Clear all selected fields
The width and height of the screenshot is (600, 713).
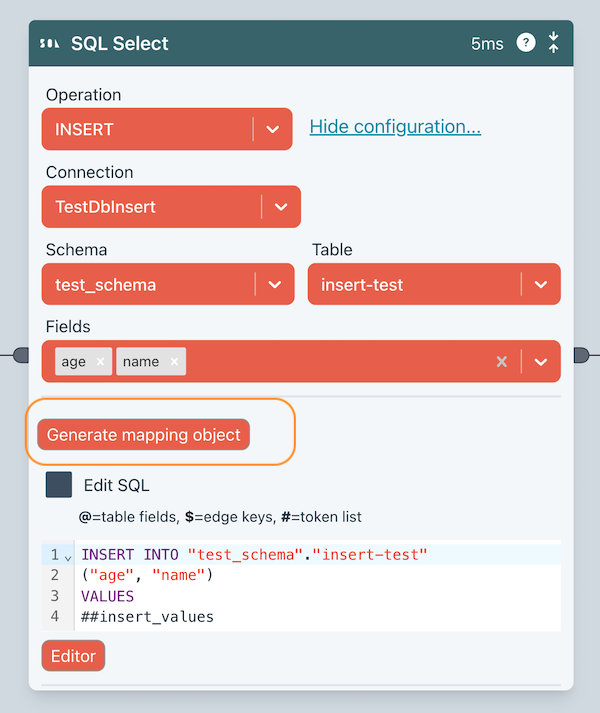click(502, 362)
